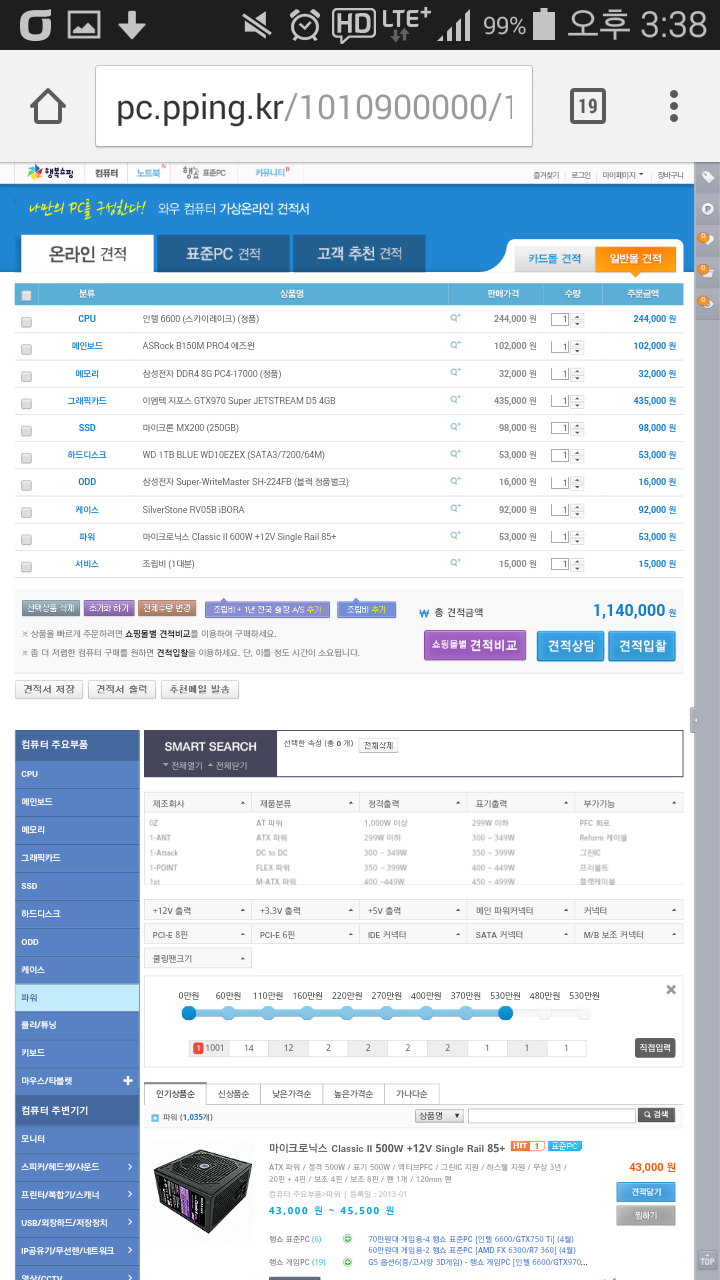The image size is (720, 1280).
Task: Switch to the 표준PC 견적 tab
Action: point(223,254)
